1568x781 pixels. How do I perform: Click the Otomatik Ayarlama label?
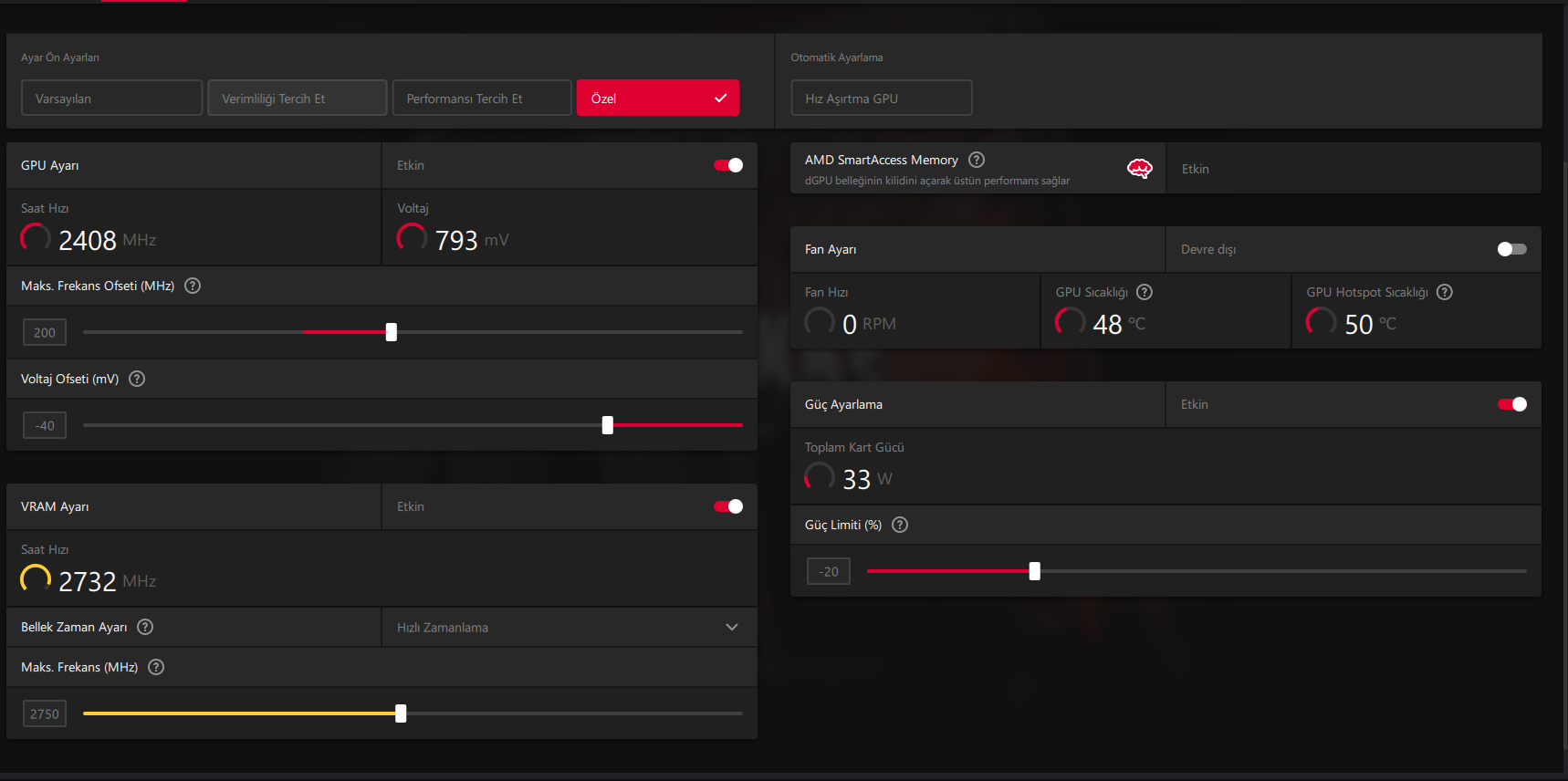coord(837,57)
